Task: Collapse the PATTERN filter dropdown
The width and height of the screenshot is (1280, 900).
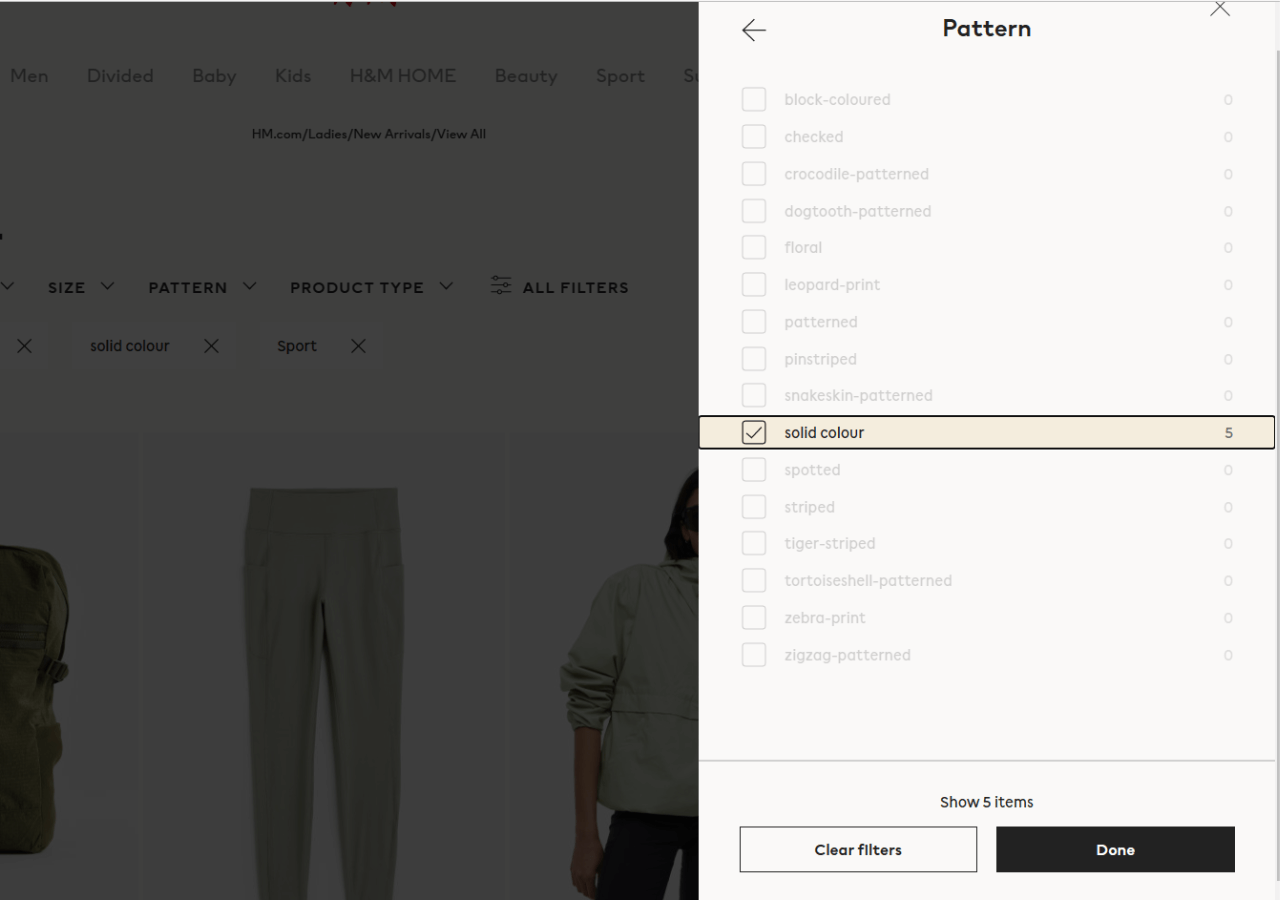Action: click(x=201, y=287)
